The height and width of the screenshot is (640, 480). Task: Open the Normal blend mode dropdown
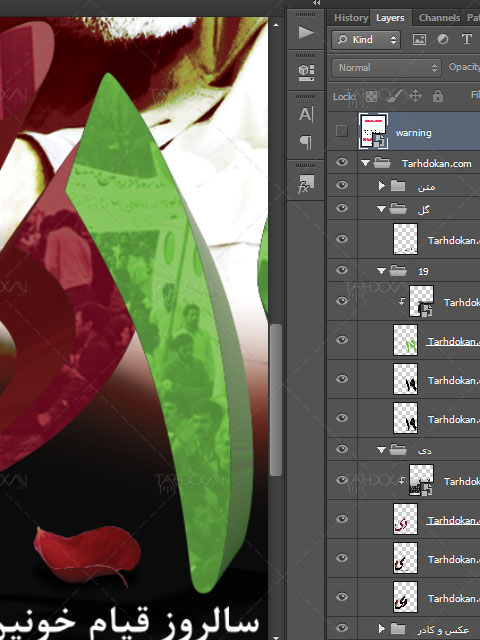(x=386, y=68)
